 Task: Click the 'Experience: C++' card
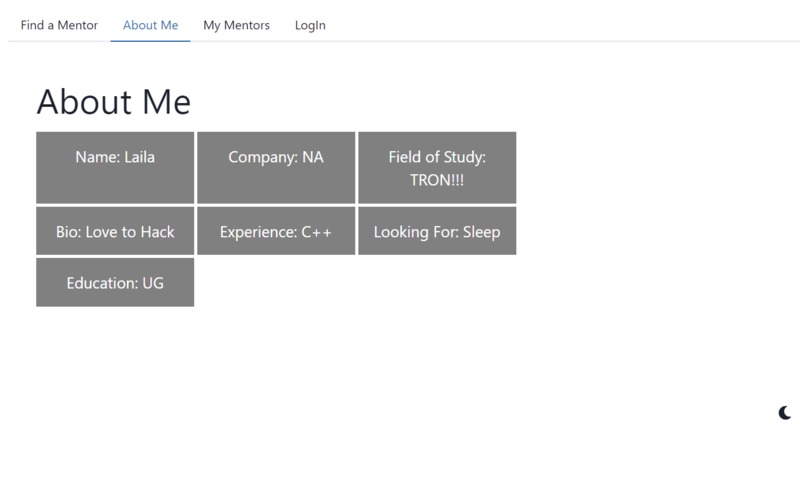pyautogui.click(x=276, y=231)
